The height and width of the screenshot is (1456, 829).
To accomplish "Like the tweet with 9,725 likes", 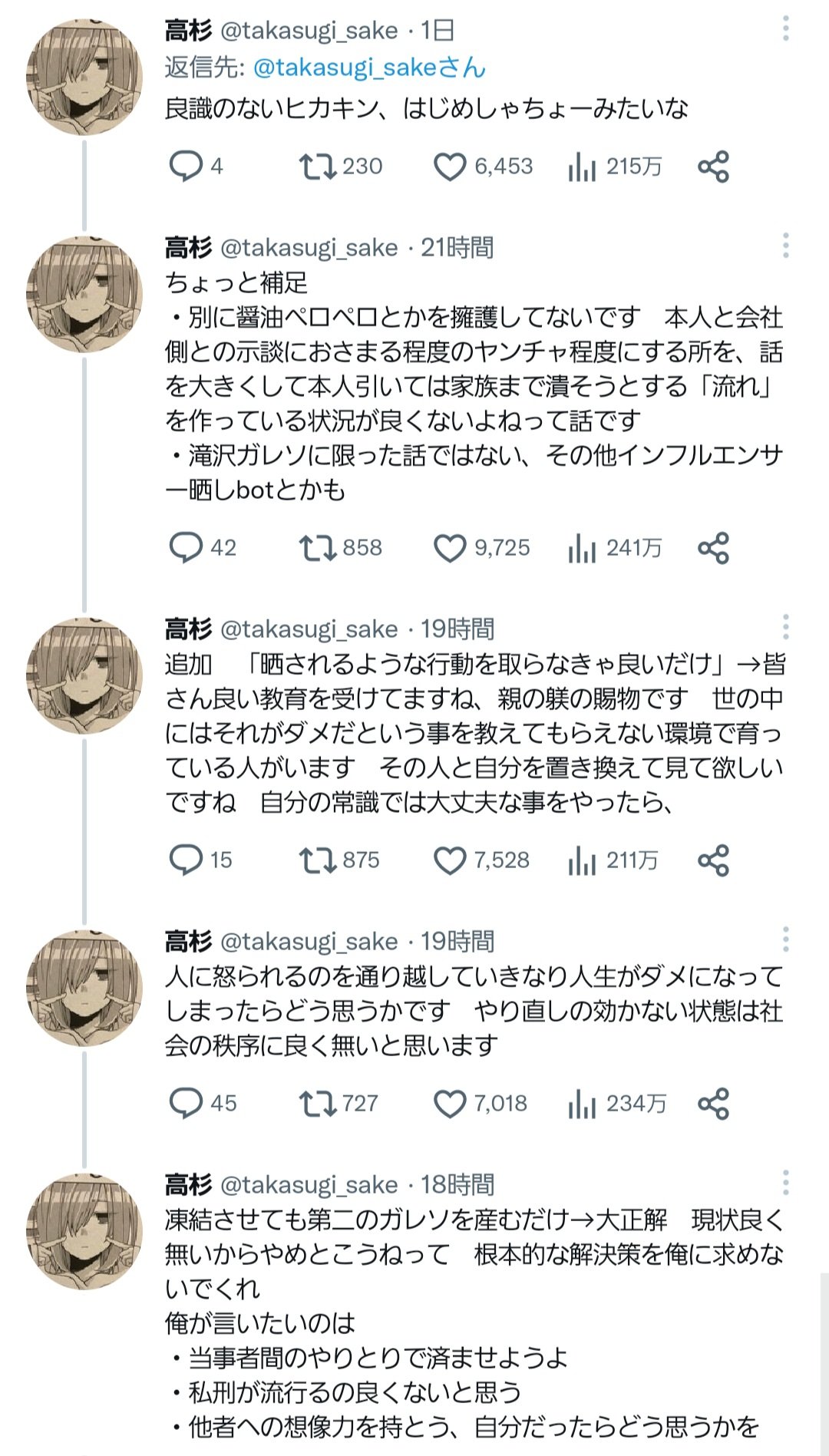I will click(450, 548).
